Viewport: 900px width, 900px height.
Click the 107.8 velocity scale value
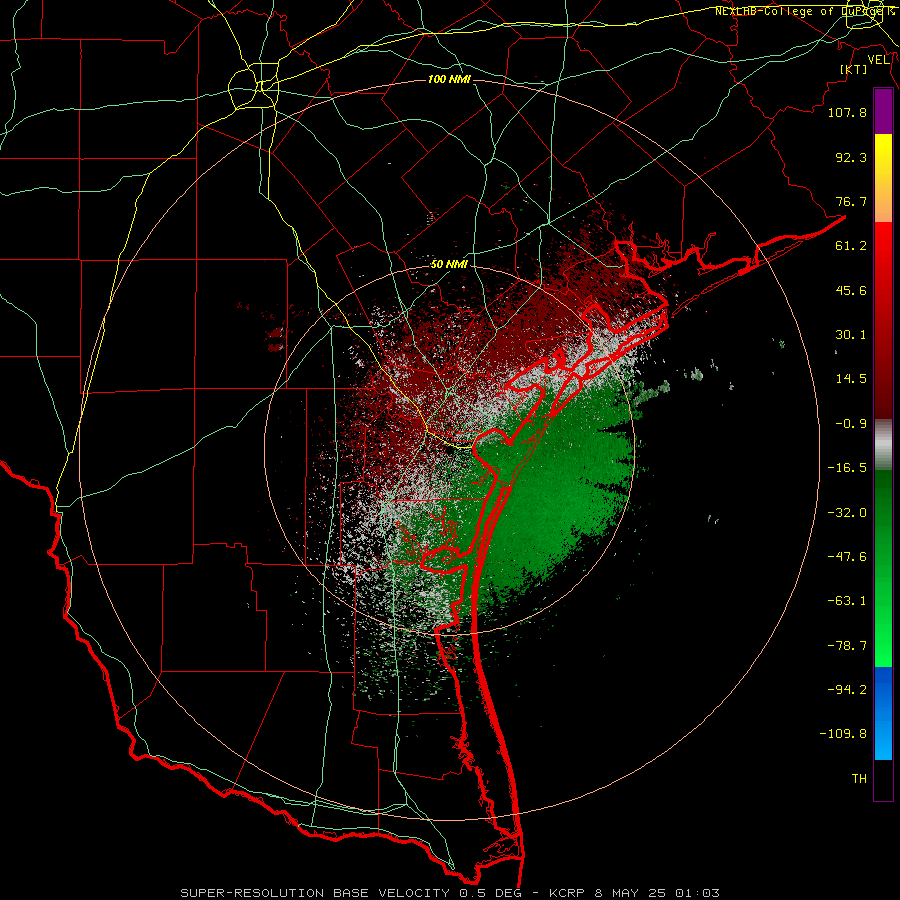847,112
